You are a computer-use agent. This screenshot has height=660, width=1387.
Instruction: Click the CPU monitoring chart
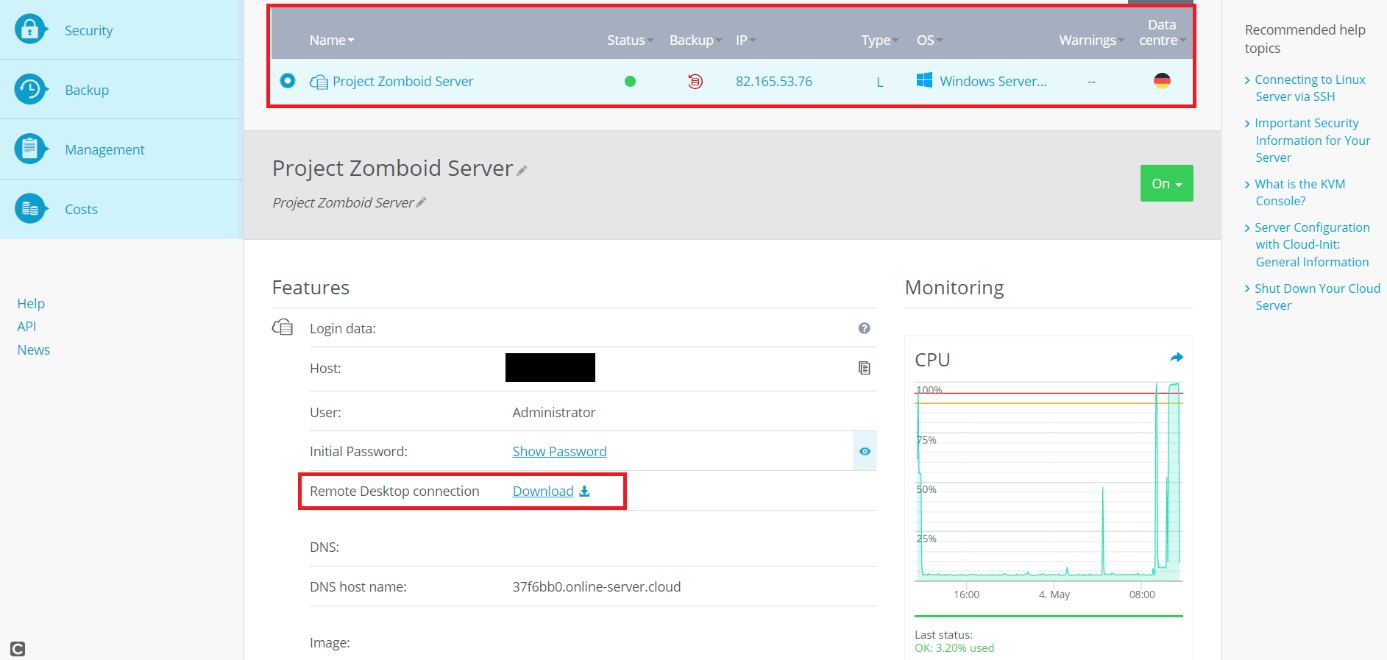(1048, 481)
